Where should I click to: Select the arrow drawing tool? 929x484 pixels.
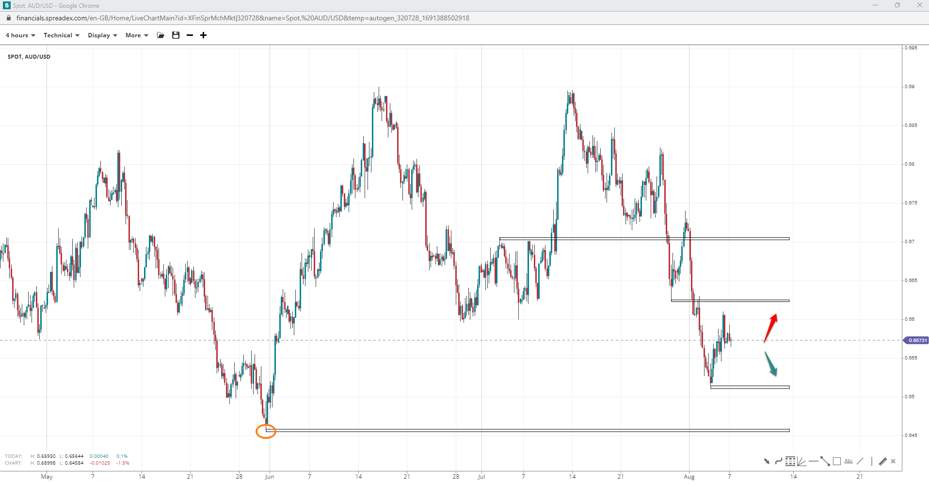[767, 462]
